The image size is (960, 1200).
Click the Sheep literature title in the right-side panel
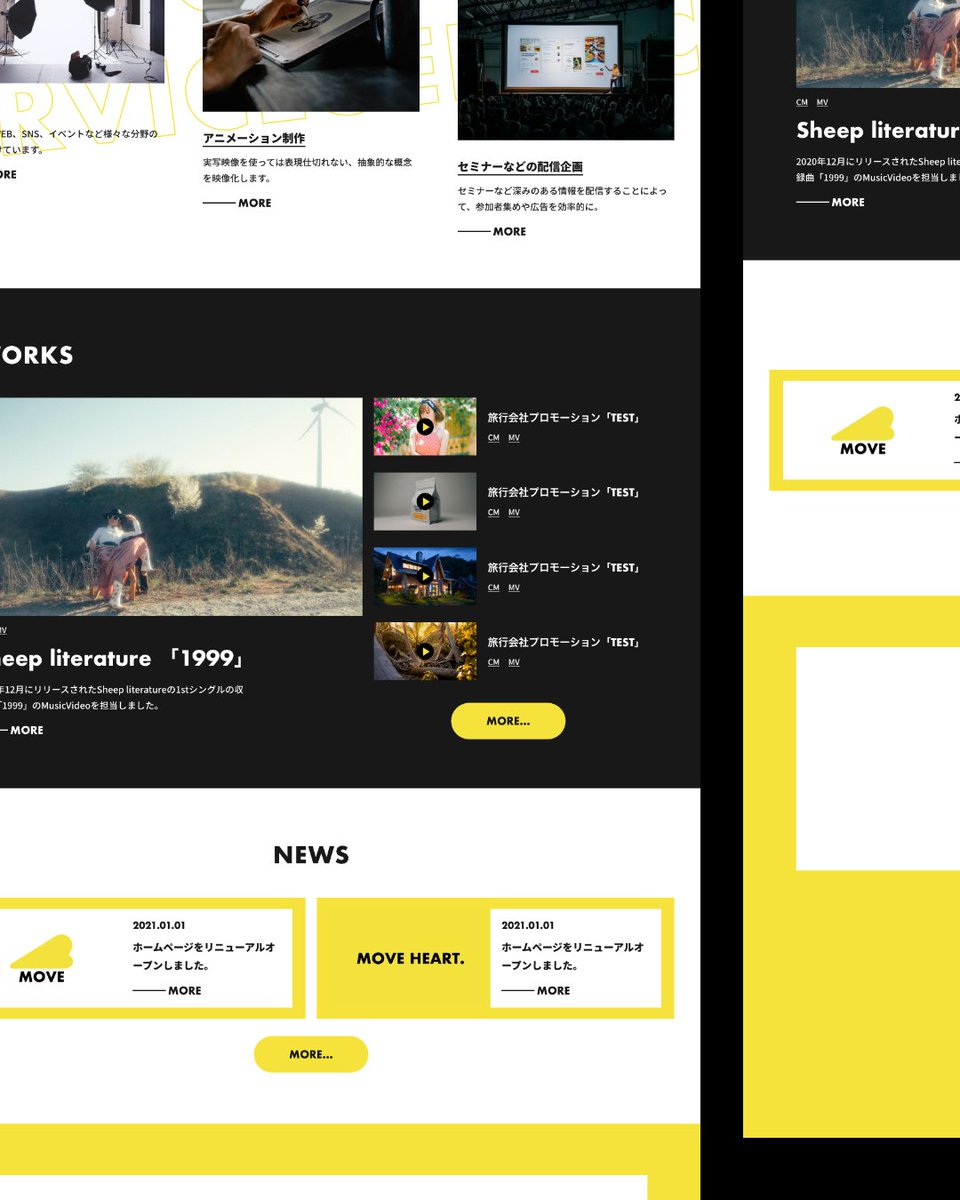pos(878,131)
